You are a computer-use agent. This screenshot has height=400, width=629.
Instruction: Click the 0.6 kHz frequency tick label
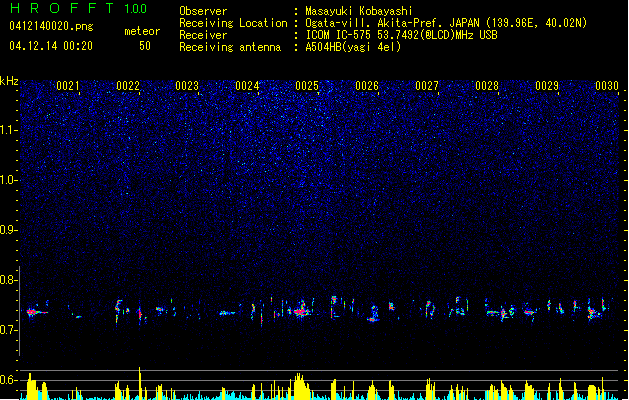[x=8, y=380]
